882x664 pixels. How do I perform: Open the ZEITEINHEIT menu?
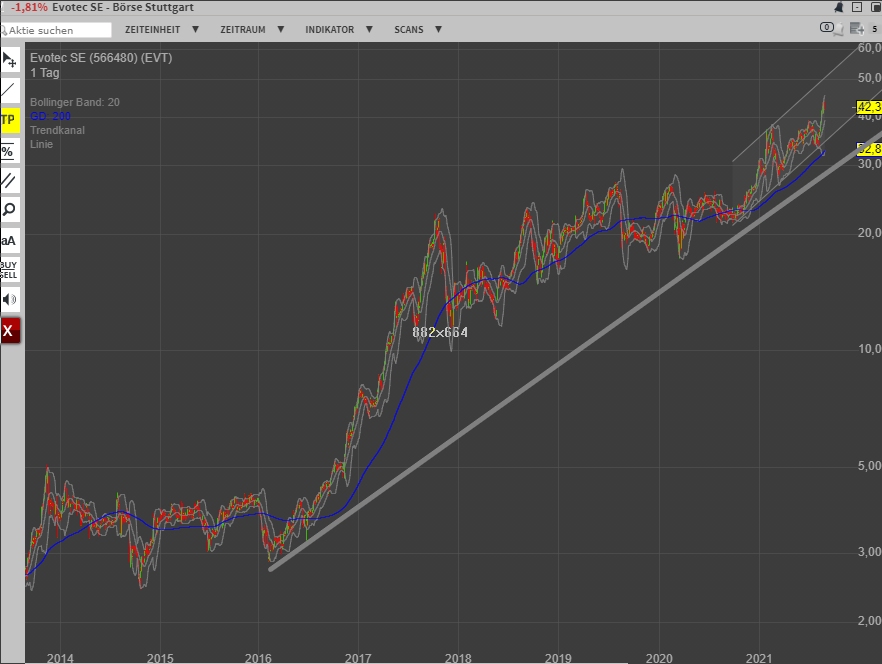click(152, 30)
